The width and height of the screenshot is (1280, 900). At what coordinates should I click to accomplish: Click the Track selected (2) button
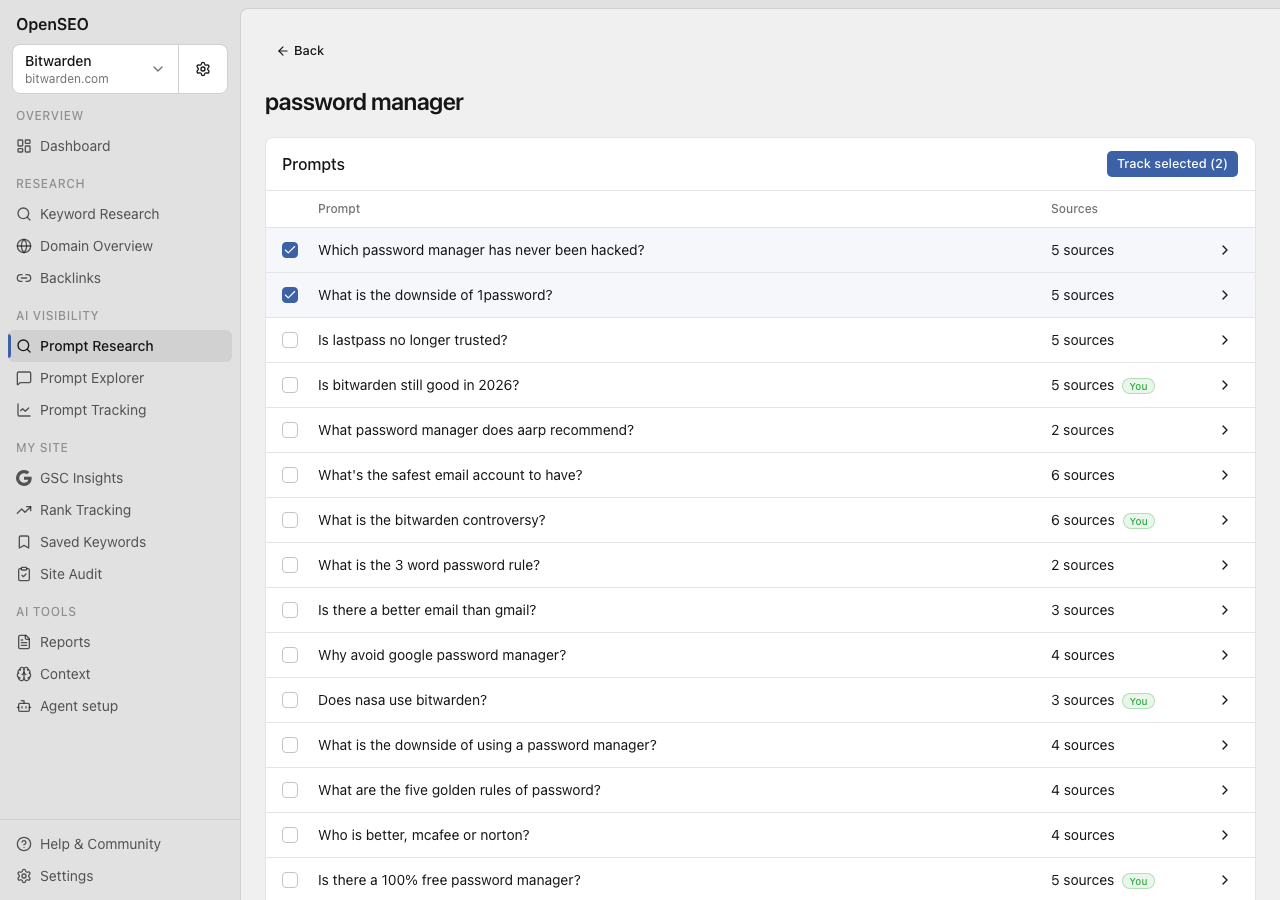point(1172,164)
